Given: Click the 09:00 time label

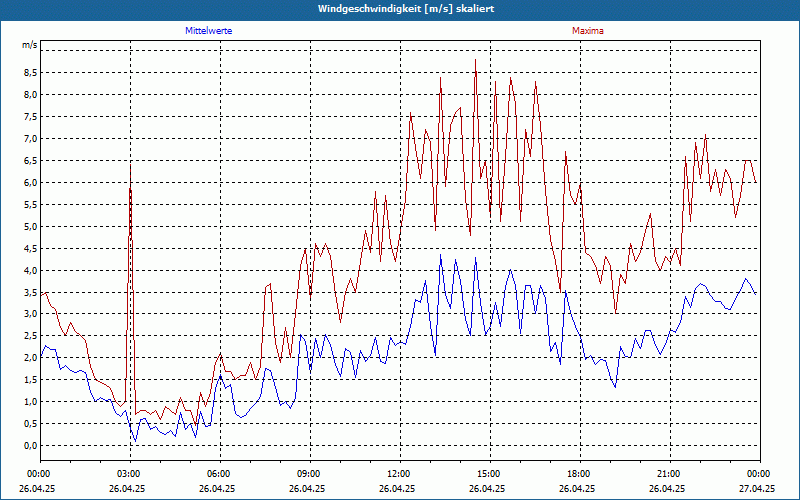Looking at the screenshot, I should click(310, 474).
